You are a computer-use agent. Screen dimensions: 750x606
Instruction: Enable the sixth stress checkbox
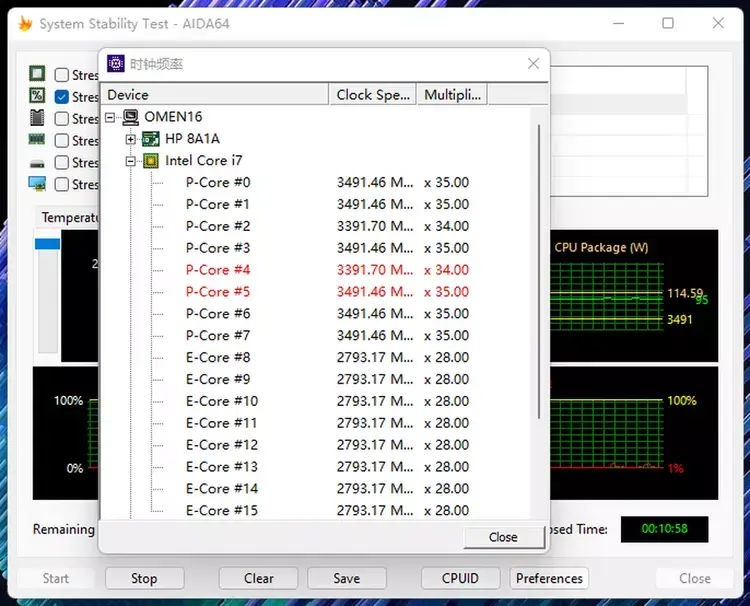tap(62, 184)
